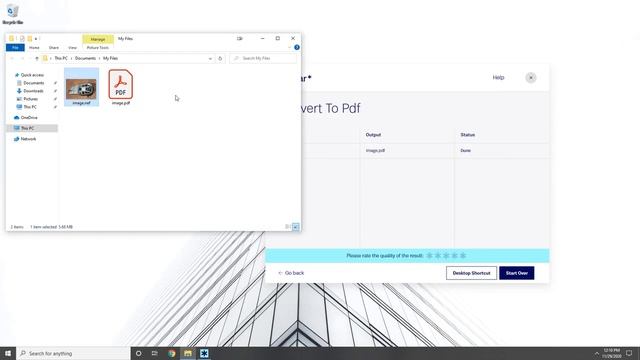
Task: Click quick access toolbar properties icon
Action: (22, 38)
